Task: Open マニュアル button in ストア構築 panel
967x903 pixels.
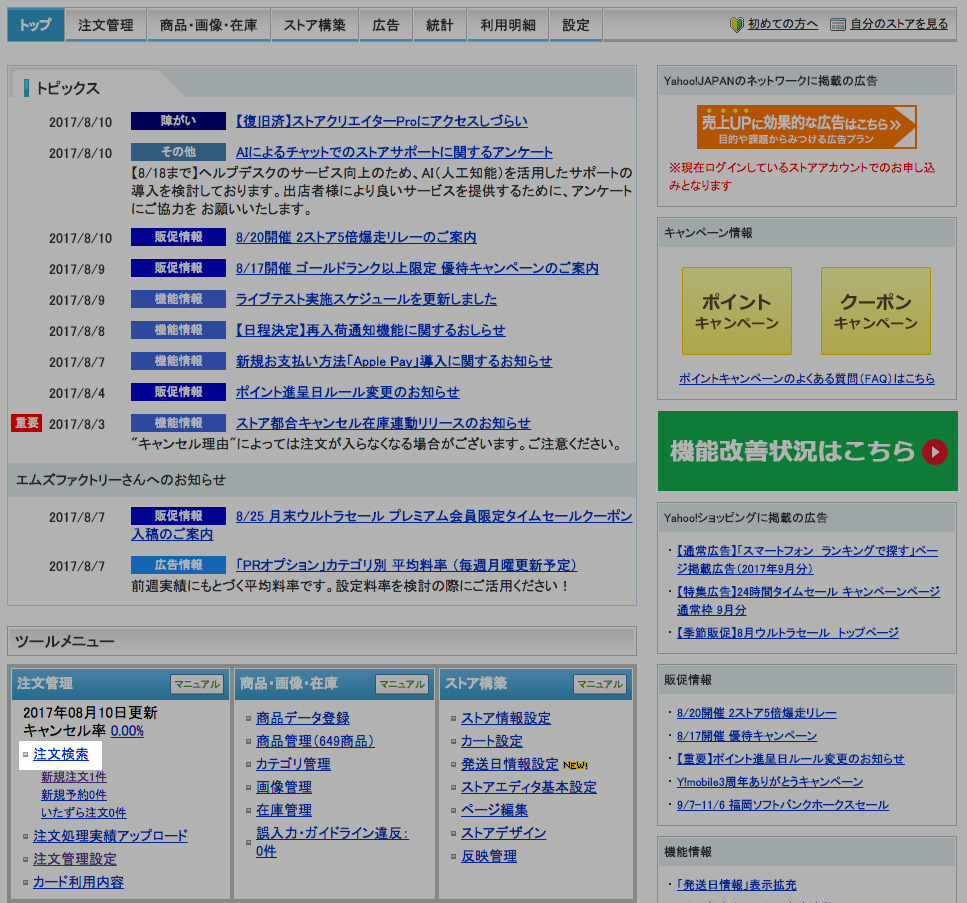Action: pos(600,684)
